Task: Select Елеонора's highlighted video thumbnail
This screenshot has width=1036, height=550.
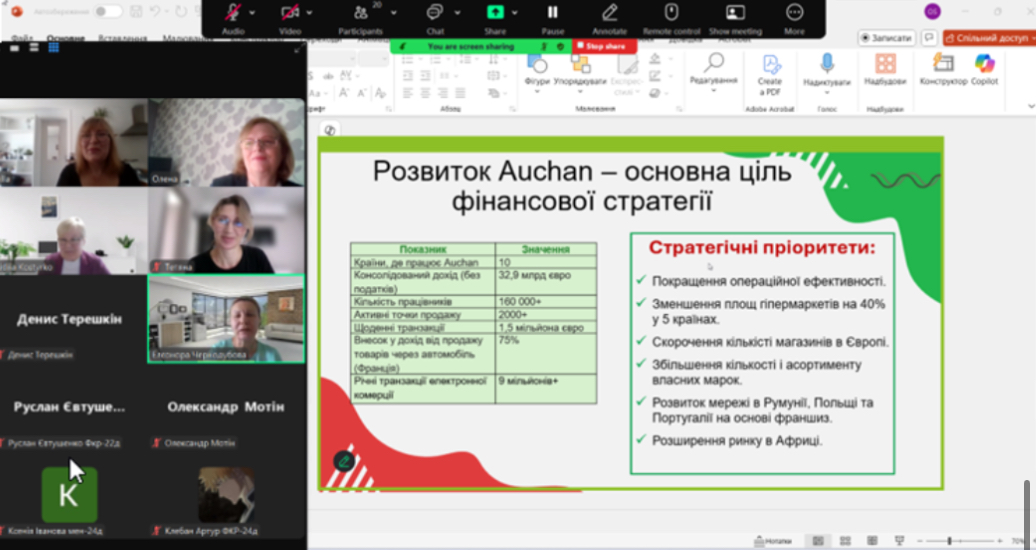Action: [226, 319]
